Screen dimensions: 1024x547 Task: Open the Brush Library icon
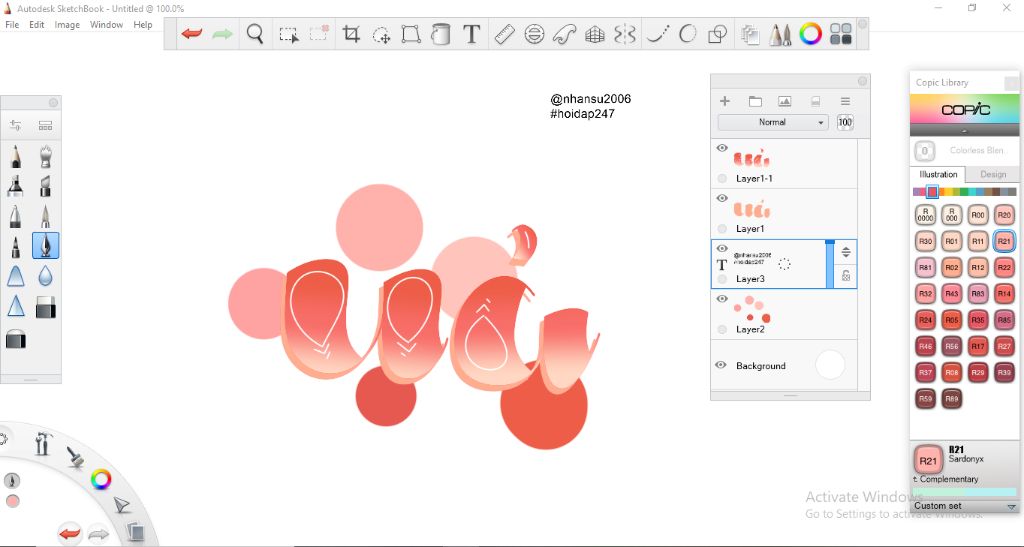45,125
